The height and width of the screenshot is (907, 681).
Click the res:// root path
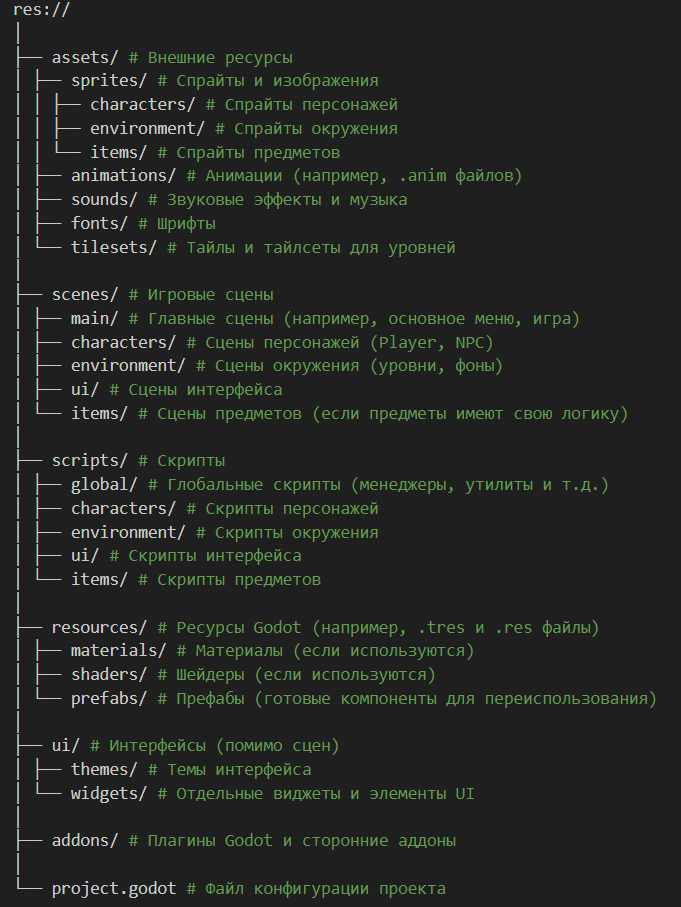[x=41, y=10]
